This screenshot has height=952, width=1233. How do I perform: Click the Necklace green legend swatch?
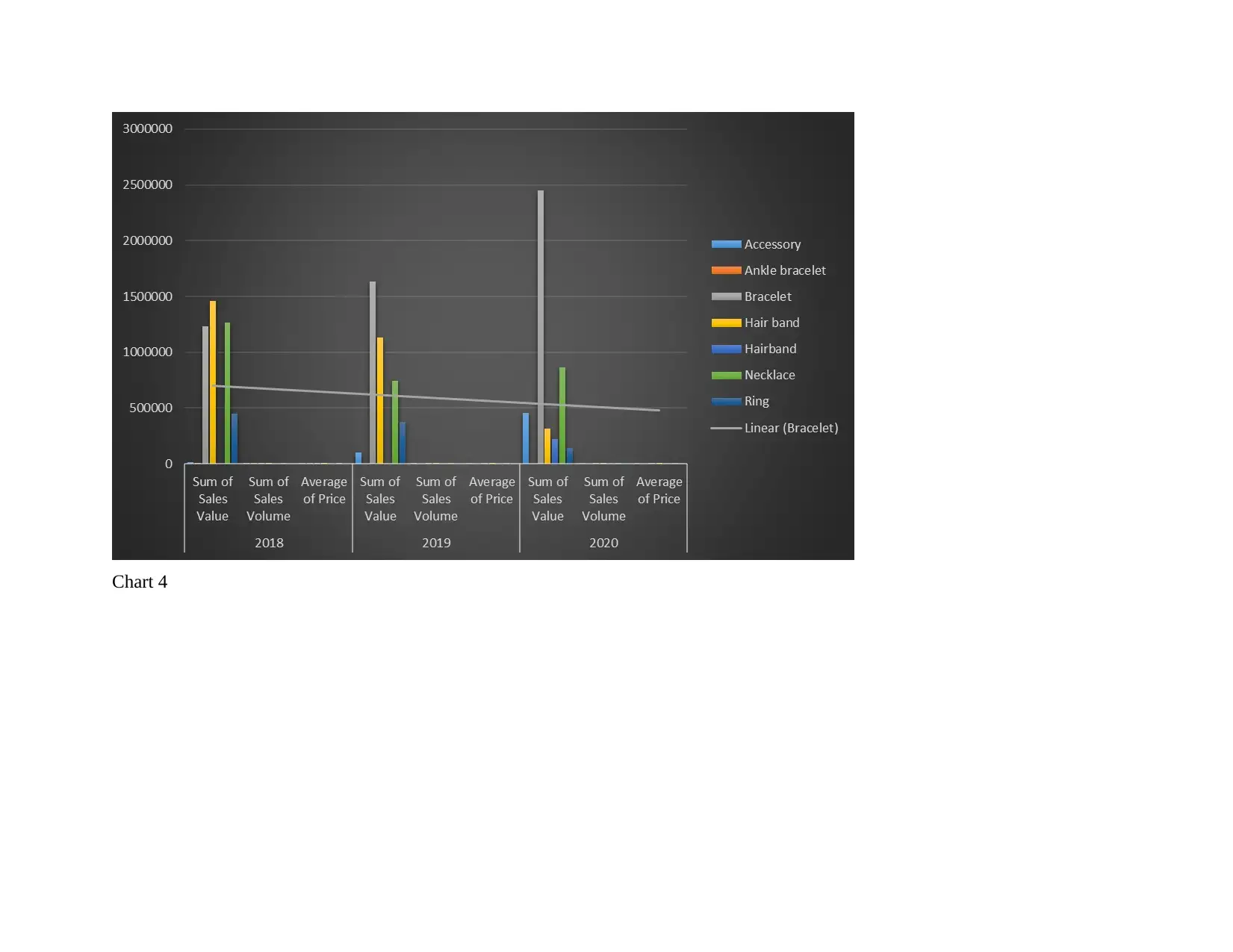[x=726, y=375]
